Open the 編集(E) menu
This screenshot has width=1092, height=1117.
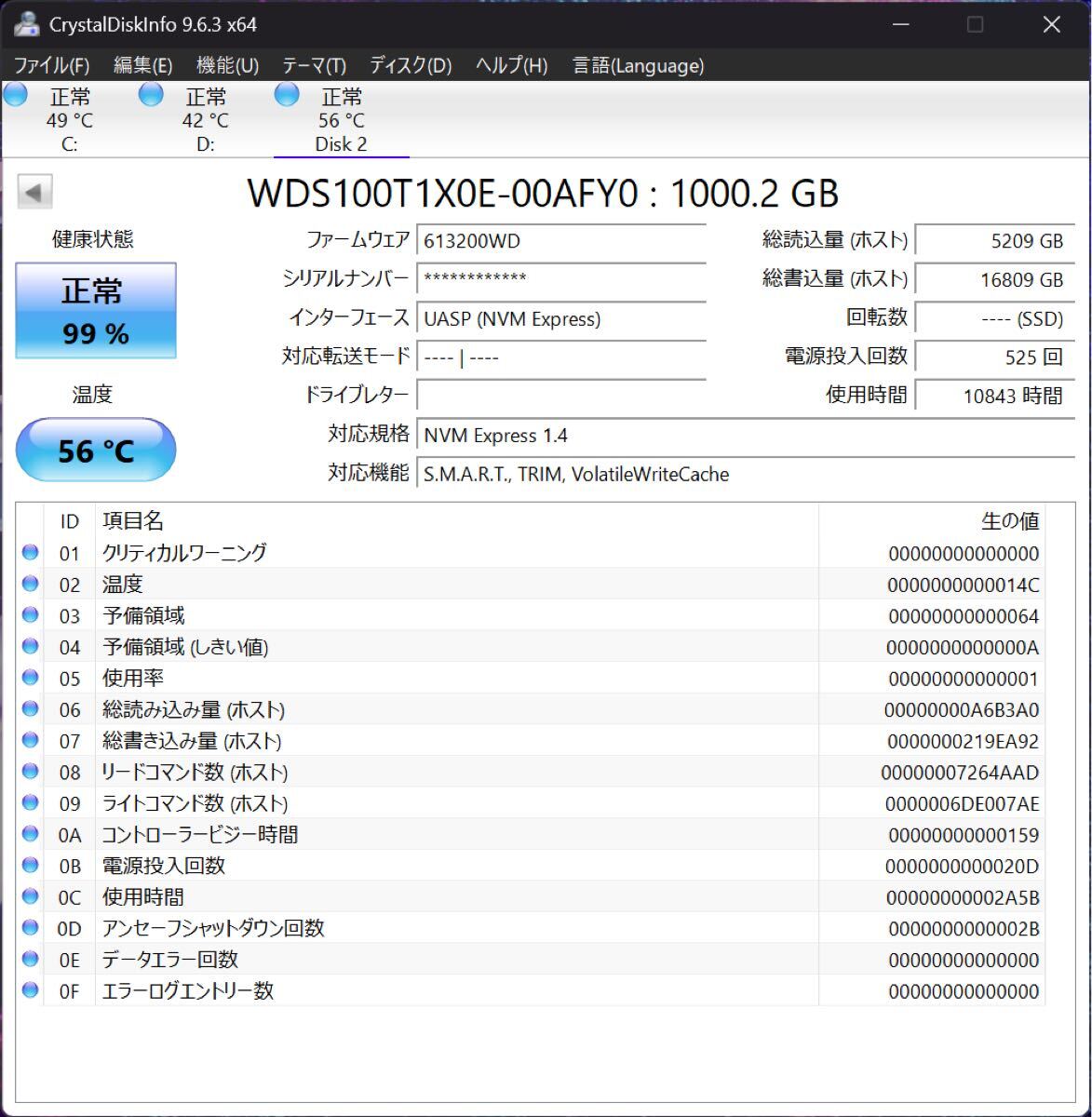143,65
